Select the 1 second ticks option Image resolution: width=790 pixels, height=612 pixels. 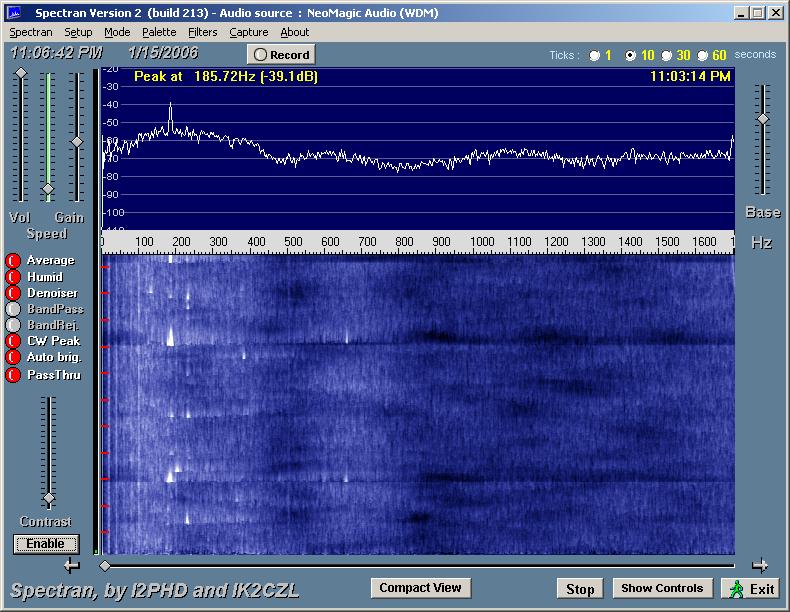[595, 55]
